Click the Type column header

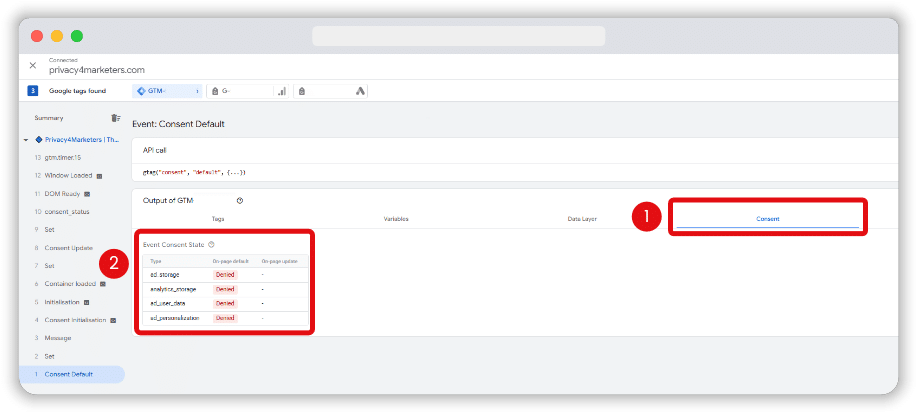coord(155,261)
